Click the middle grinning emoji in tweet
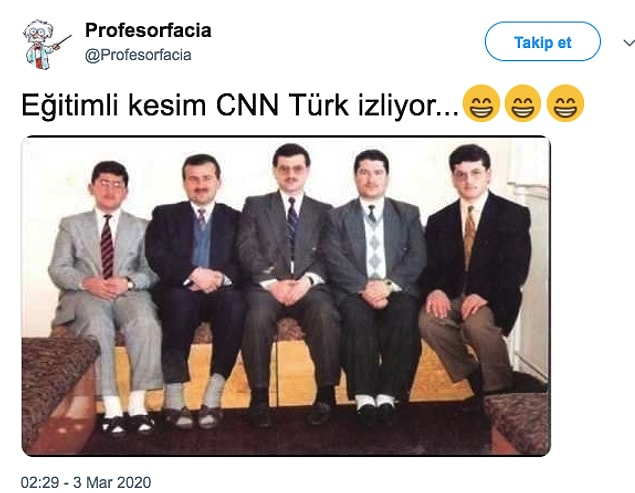This screenshot has width=635, height=493. pyautogui.click(x=523, y=103)
